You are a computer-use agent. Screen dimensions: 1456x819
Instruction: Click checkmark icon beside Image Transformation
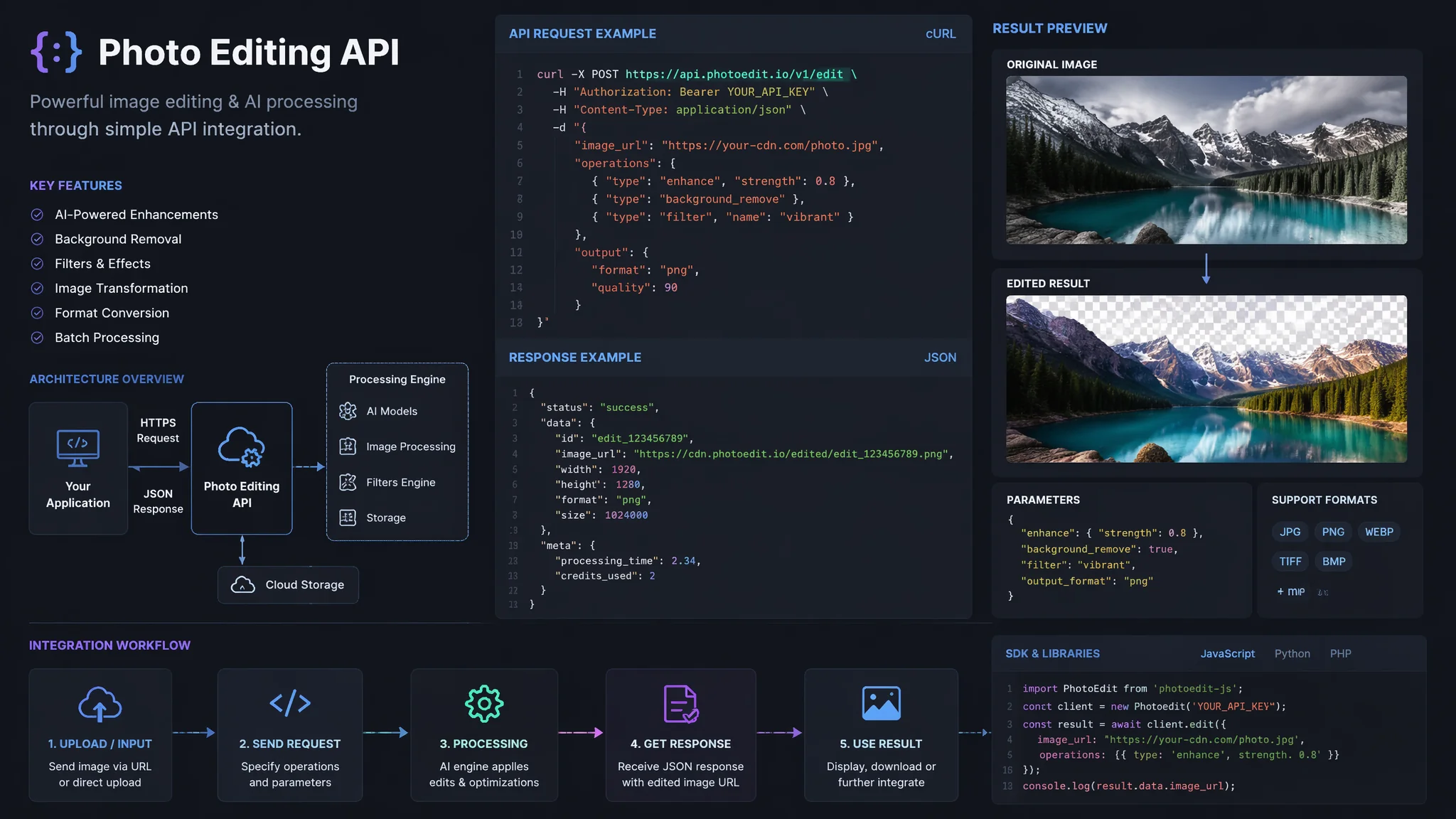point(38,288)
